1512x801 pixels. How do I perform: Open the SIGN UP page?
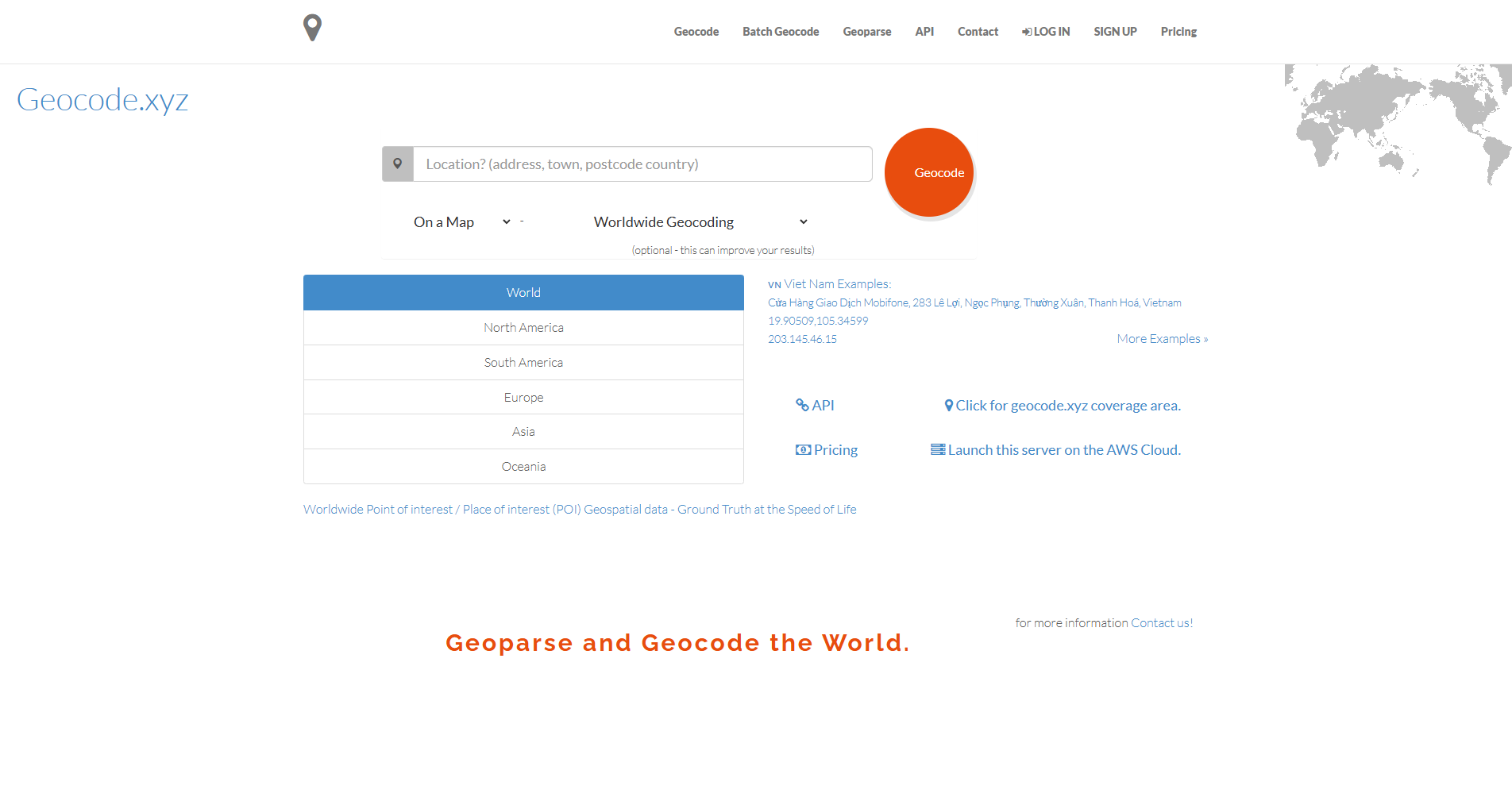pyautogui.click(x=1115, y=32)
